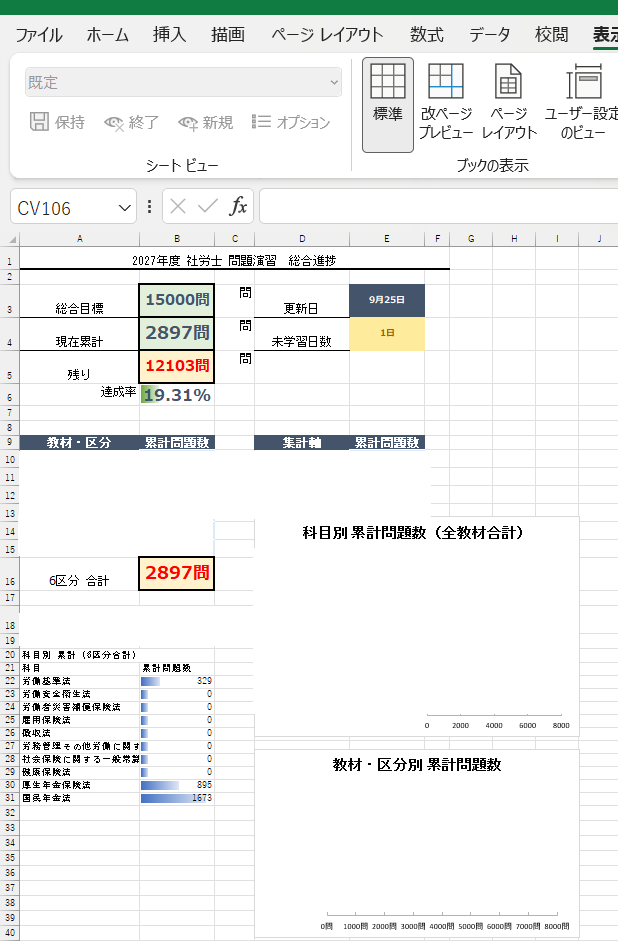Select the 標準 (Normal) view button
The width and height of the screenshot is (618, 941).
[388, 104]
